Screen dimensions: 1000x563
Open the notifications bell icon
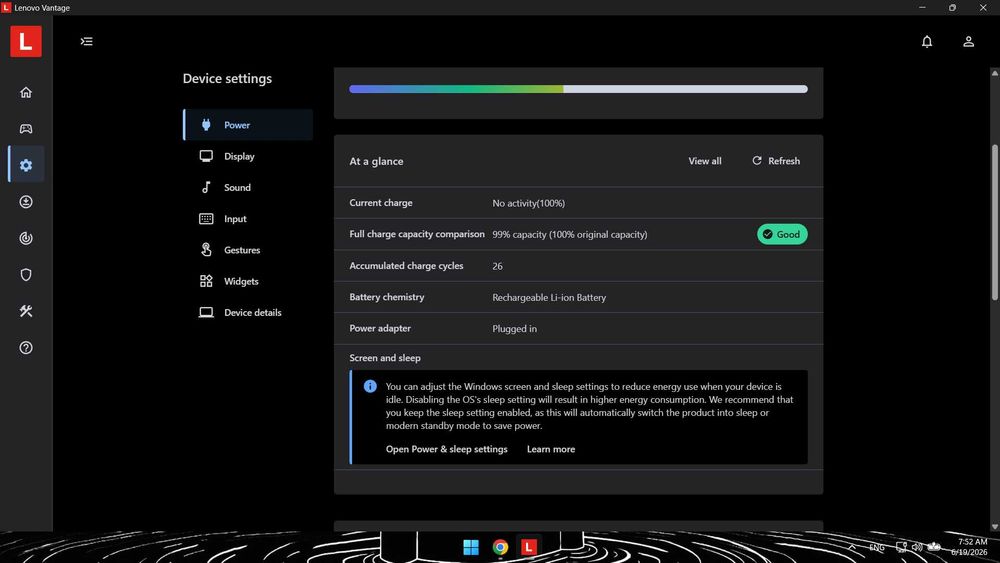pyautogui.click(x=927, y=41)
